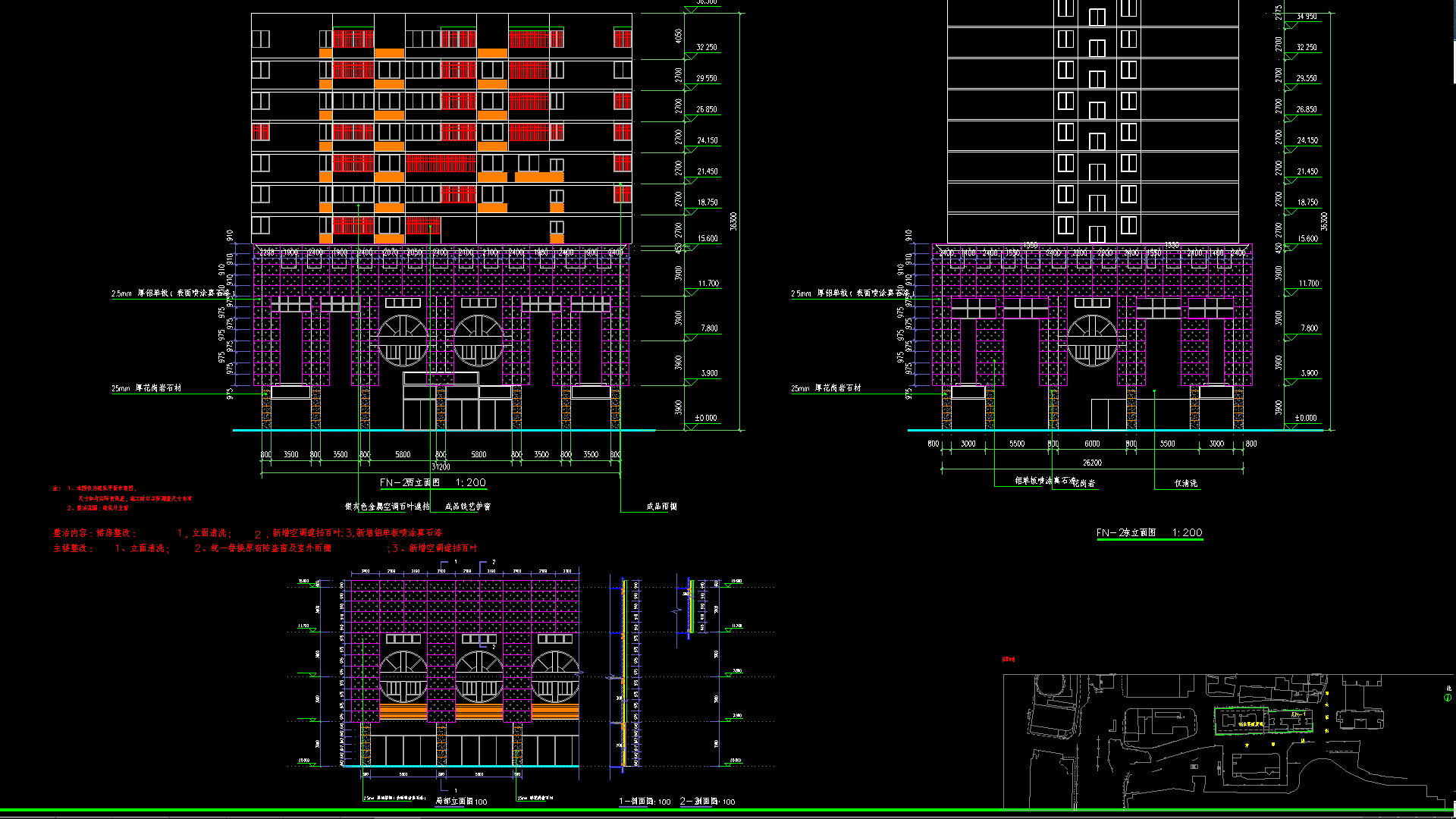1456x819 pixels.
Task: Click the FN-2 东立面图 1:200 title
Action: click(1149, 532)
